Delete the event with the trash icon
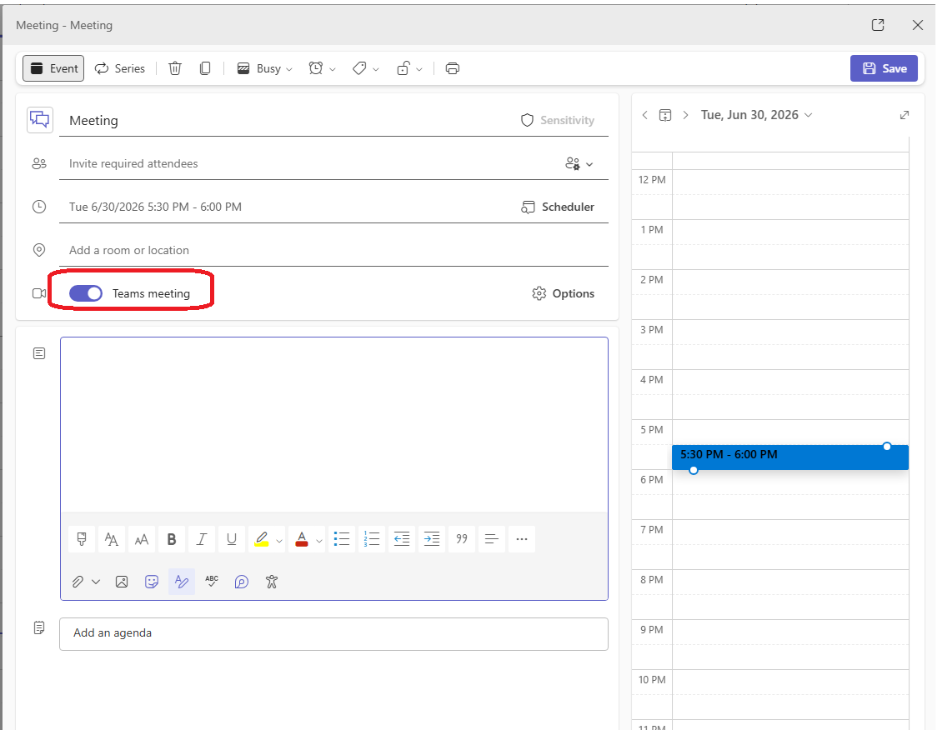 click(175, 69)
